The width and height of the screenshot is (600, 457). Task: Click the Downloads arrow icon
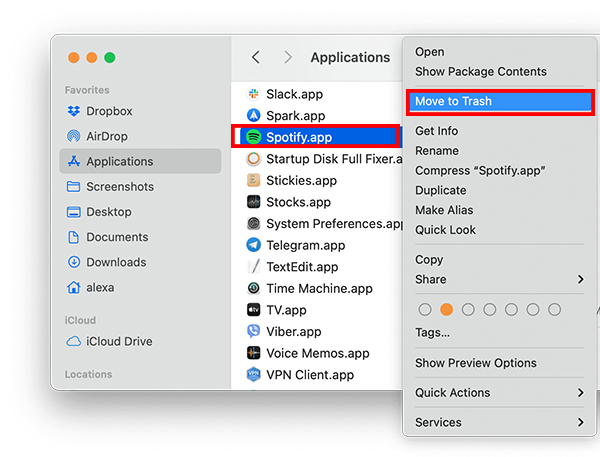point(73,262)
